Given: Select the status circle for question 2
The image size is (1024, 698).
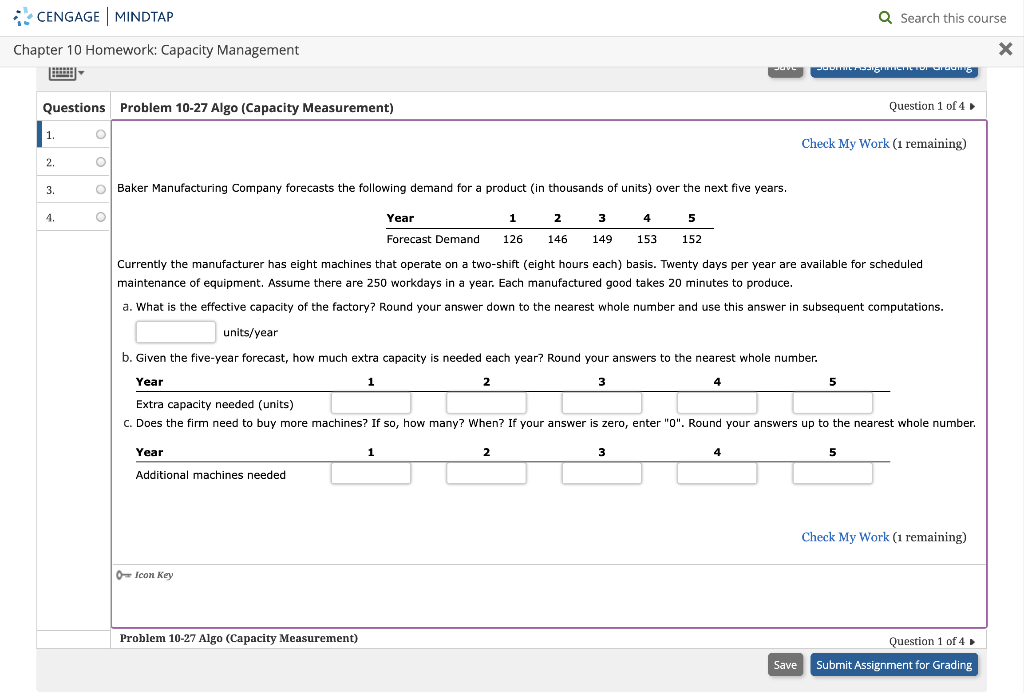Looking at the screenshot, I should pyautogui.click(x=100, y=161).
